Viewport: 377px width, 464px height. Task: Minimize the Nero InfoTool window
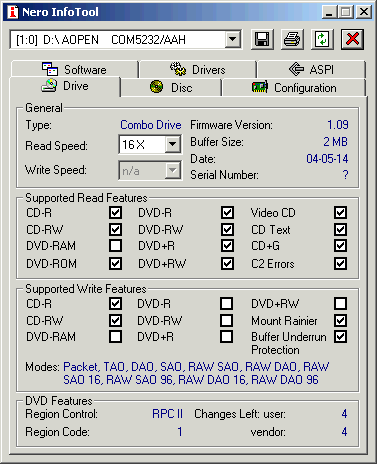[x=329, y=12]
